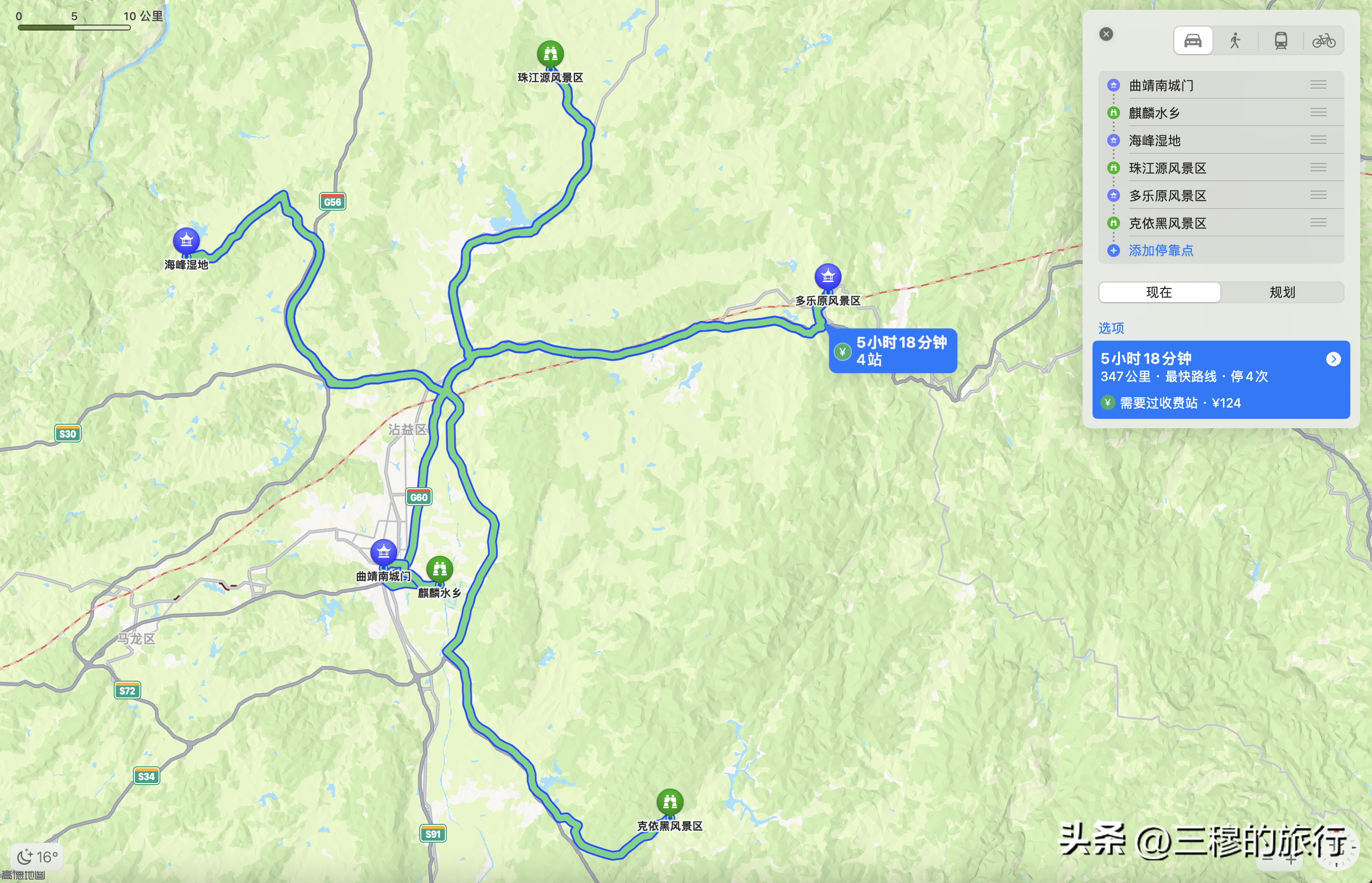This screenshot has height=883, width=1372.
Task: Click the 多乐原风景区 map pin
Action: pyautogui.click(x=828, y=277)
